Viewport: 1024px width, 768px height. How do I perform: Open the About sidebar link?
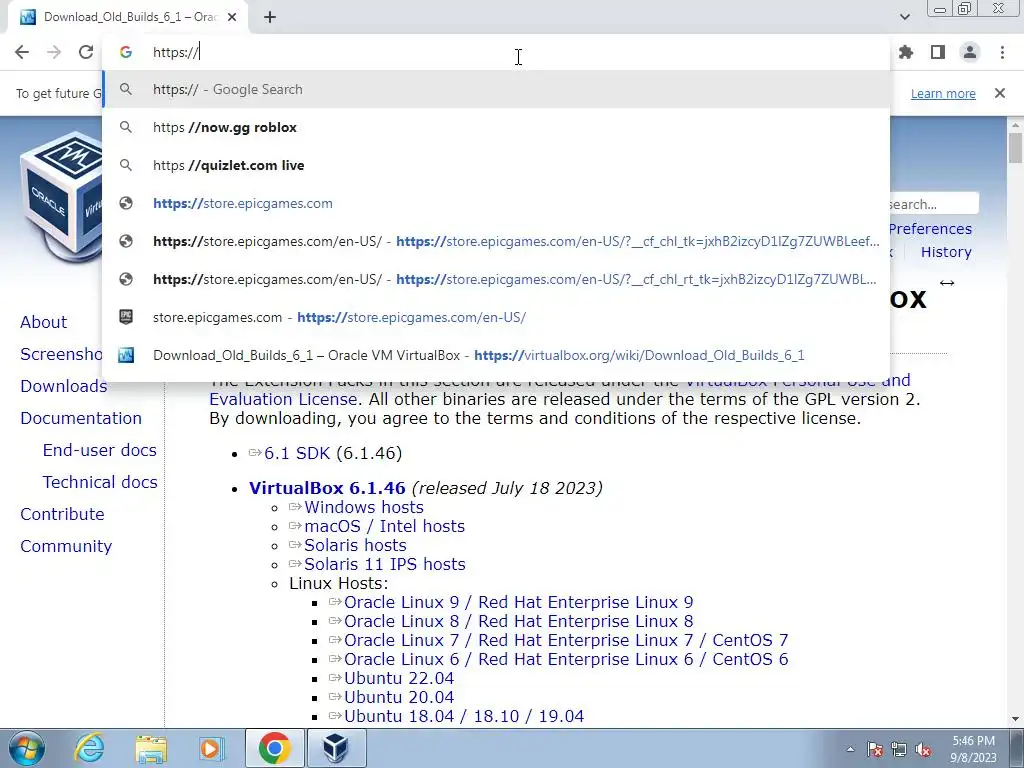point(43,322)
